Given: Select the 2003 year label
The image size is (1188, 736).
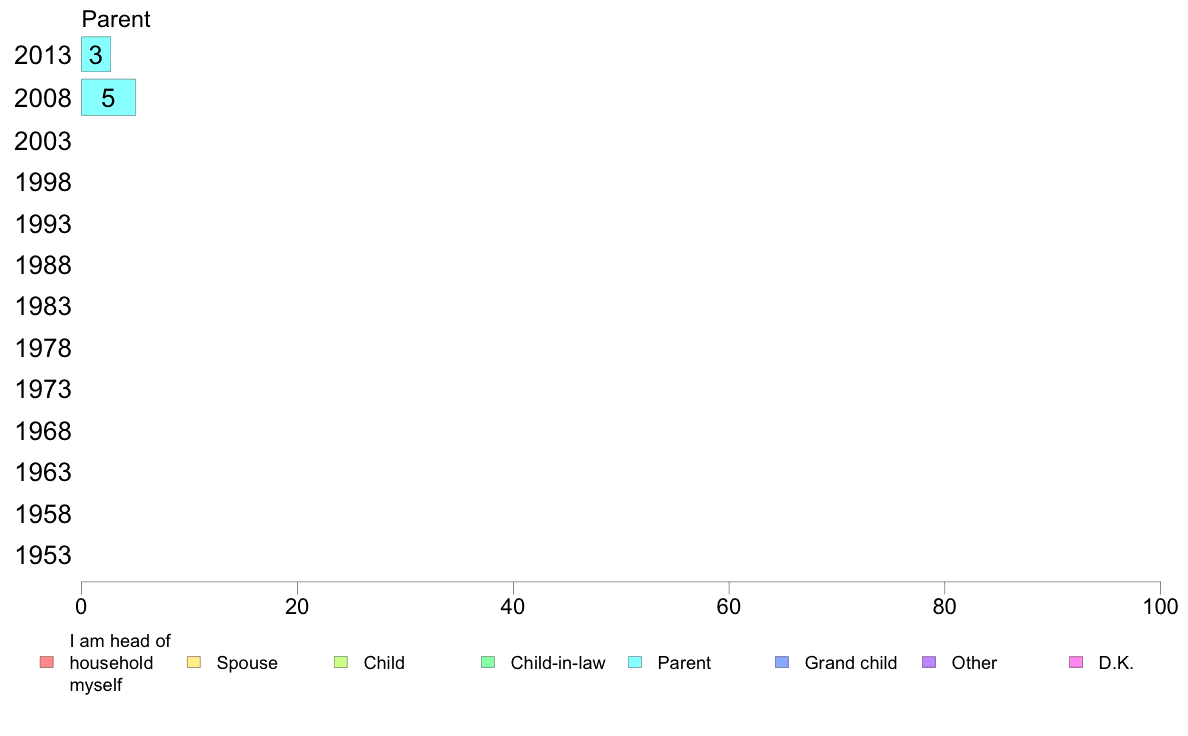Looking at the screenshot, I should pos(43,141).
